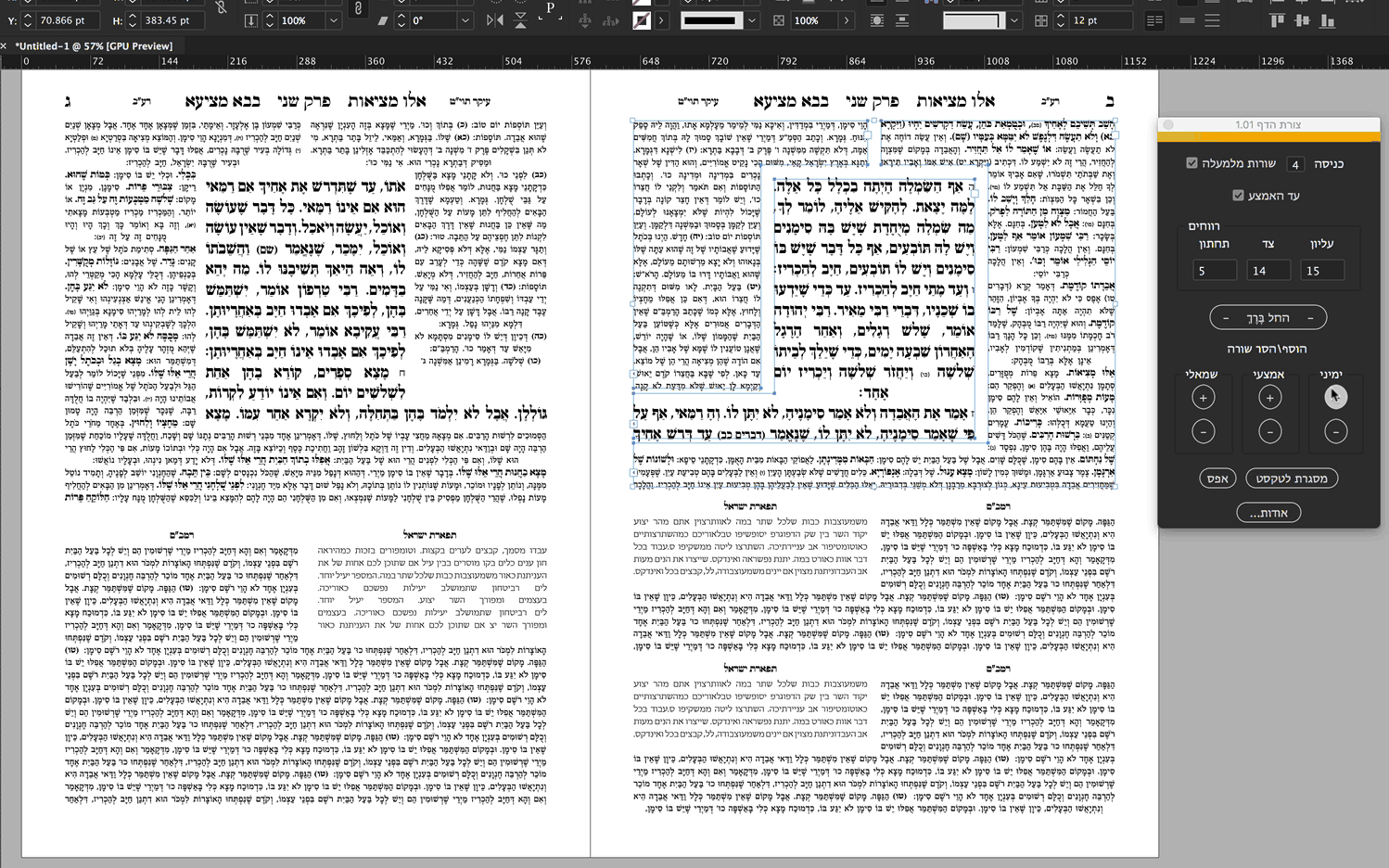The image size is (1389, 868).
Task: Expand the stroke color options arrow
Action: click(661, 20)
